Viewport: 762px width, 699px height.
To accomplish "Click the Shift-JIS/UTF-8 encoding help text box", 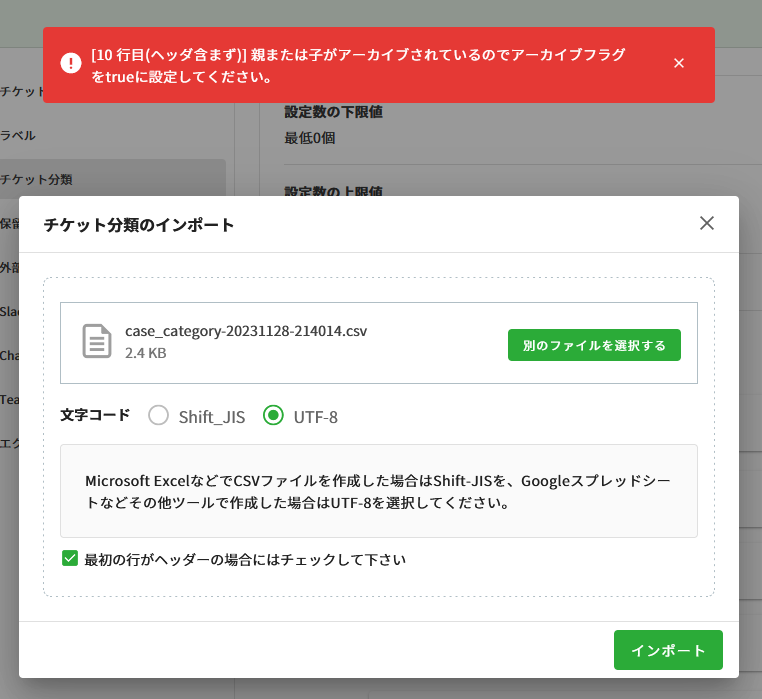I will click(378, 491).
